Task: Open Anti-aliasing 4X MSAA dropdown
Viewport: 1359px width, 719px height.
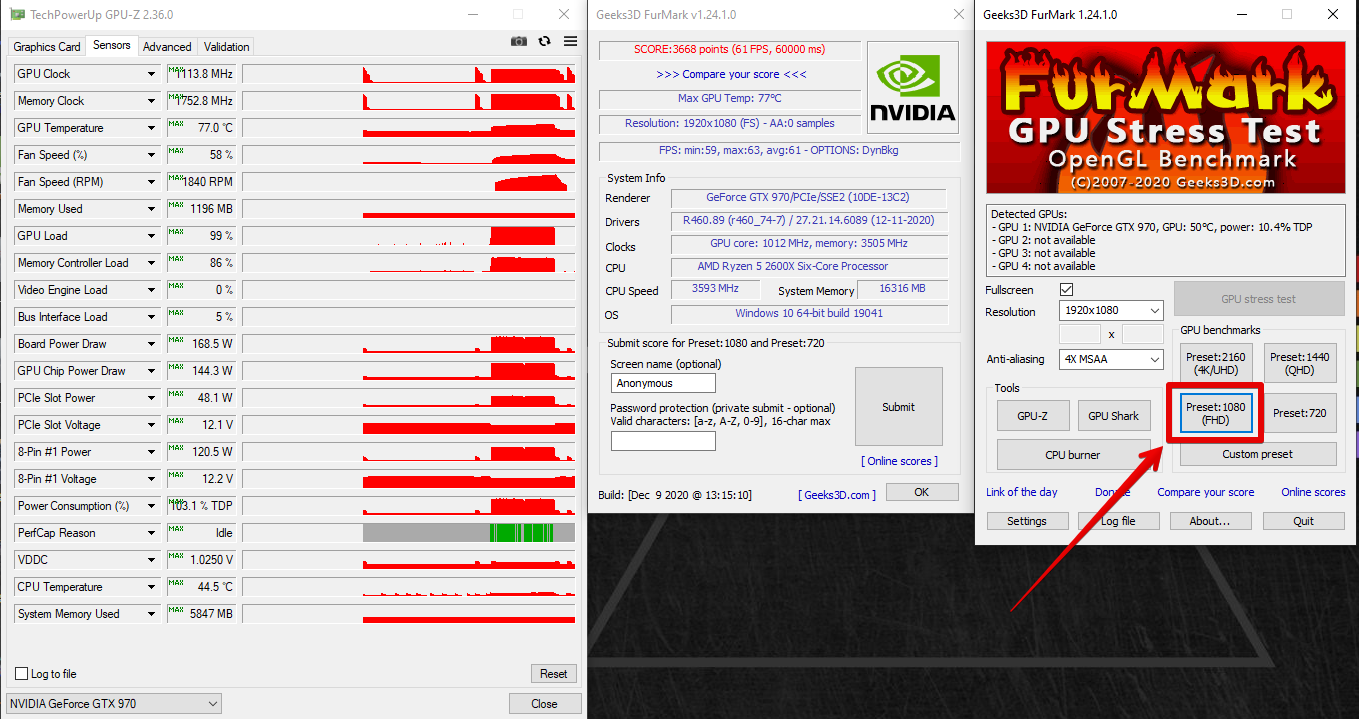Action: [1111, 359]
